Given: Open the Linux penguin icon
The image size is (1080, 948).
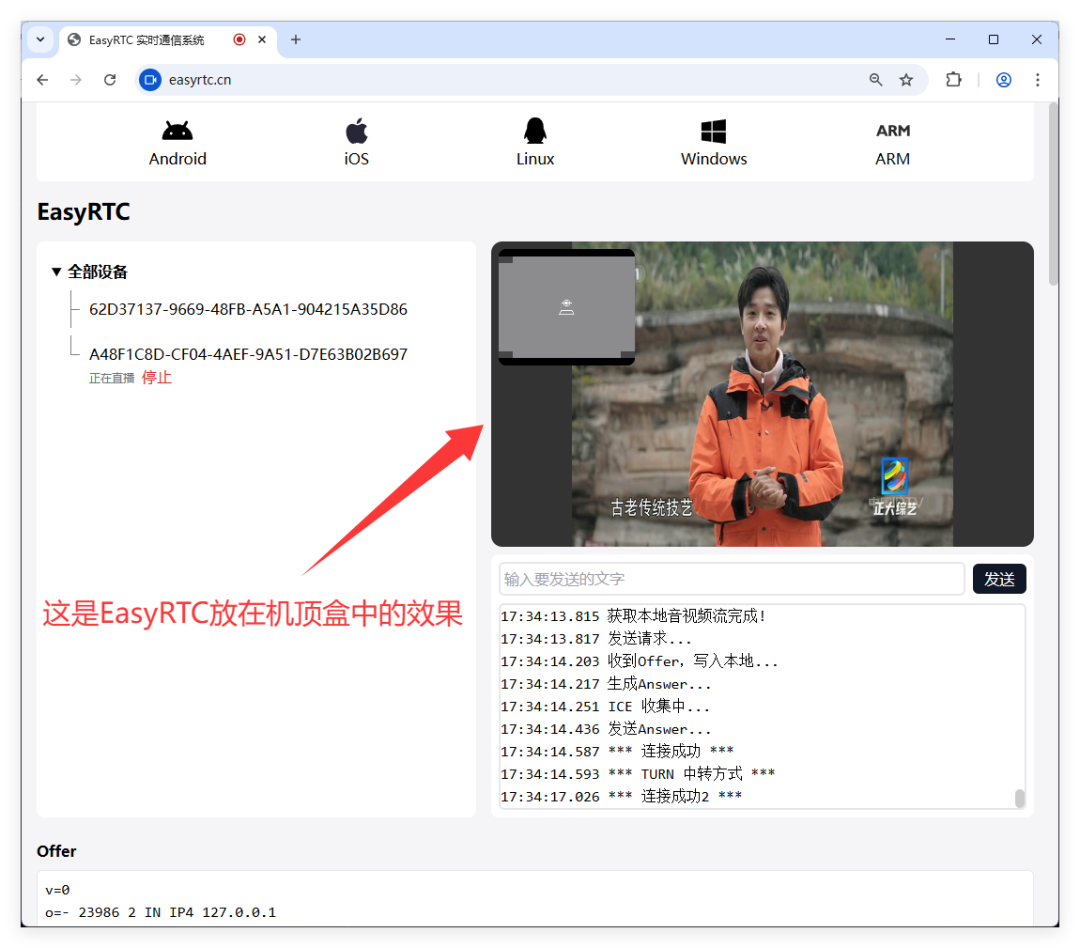Looking at the screenshot, I should click(535, 130).
